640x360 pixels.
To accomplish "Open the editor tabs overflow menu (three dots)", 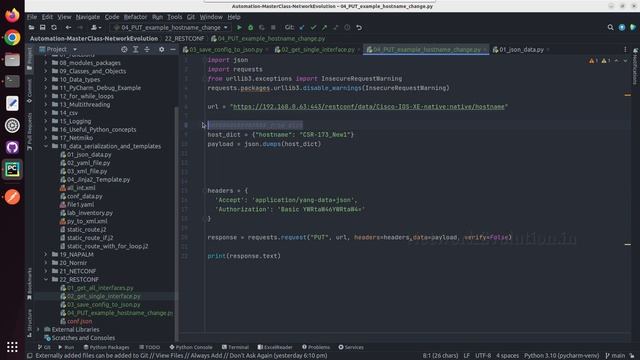I will point(625,49).
